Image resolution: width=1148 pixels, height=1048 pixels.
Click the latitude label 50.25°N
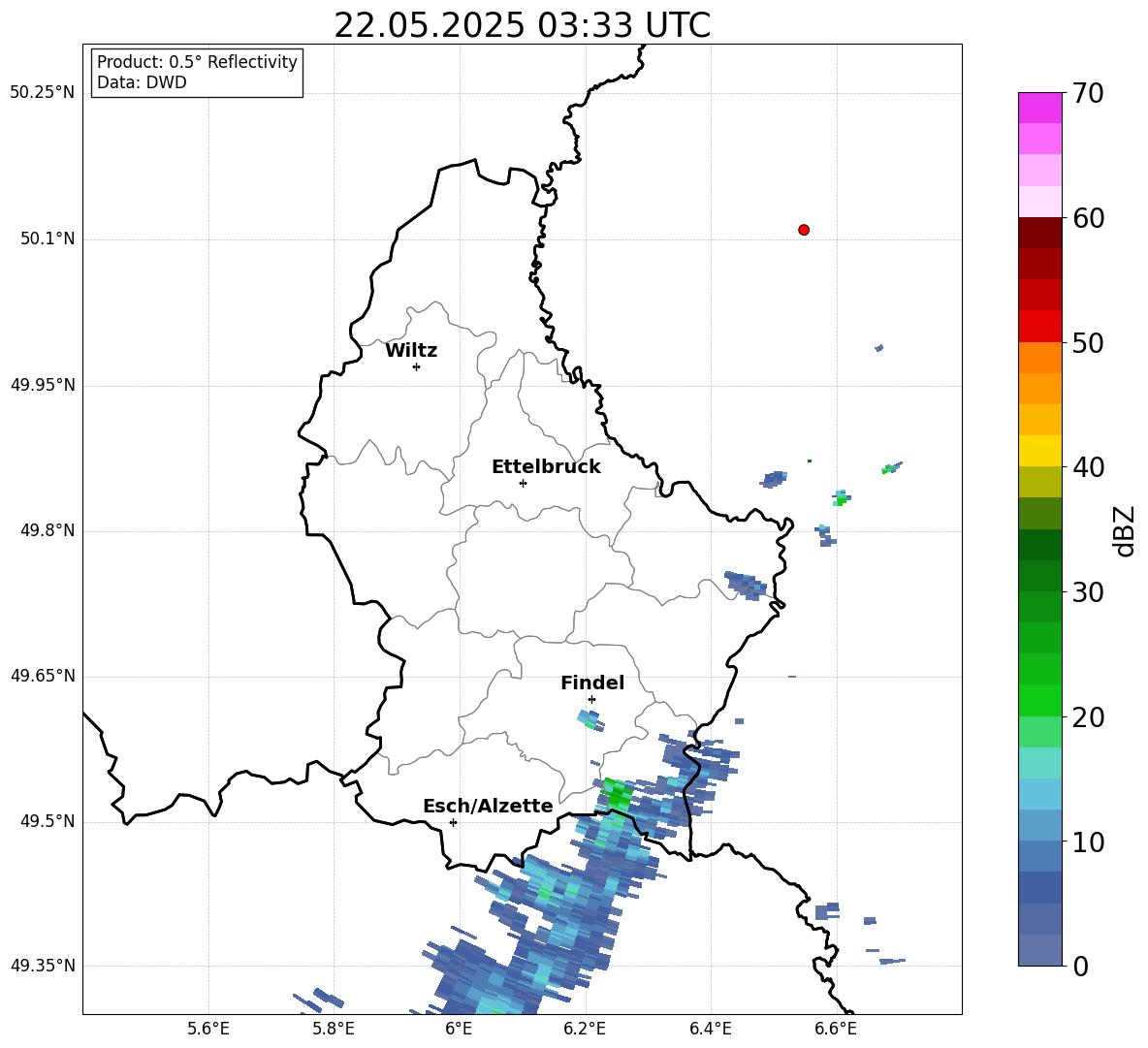(43, 93)
